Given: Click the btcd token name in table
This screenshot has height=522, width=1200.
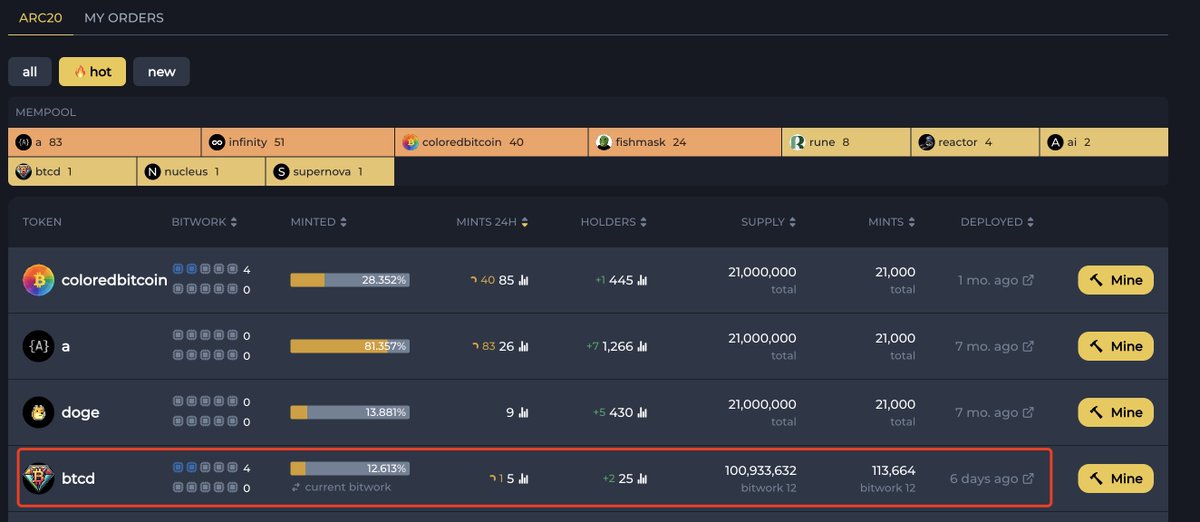Looking at the screenshot, I should 78,478.
